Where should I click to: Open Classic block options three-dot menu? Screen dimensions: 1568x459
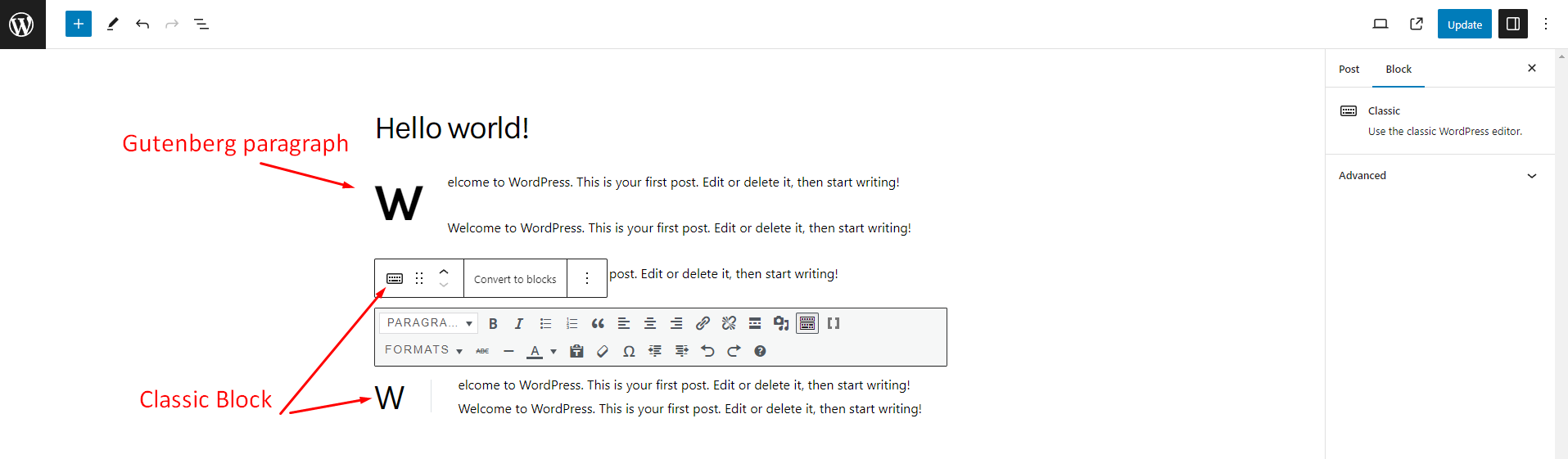tap(587, 278)
